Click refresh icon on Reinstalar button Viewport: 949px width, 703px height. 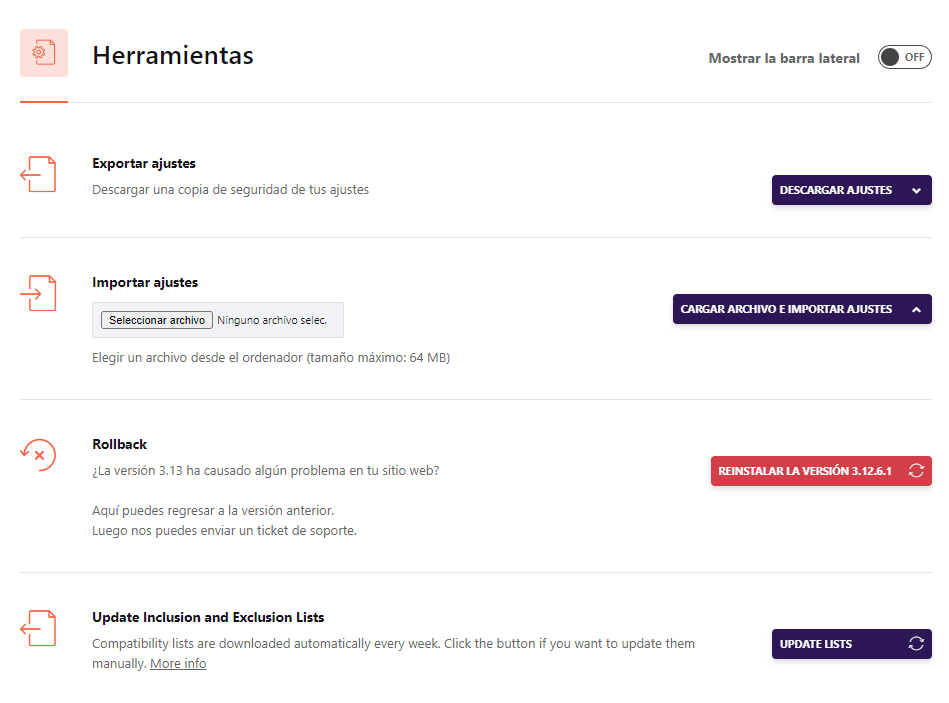[x=916, y=471]
